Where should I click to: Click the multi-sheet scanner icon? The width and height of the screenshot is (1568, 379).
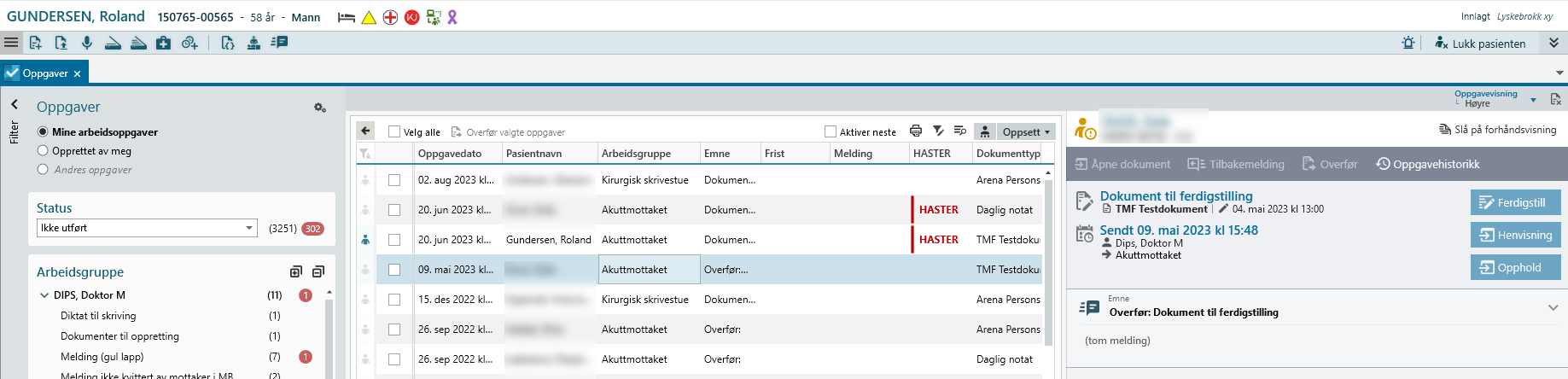coord(138,43)
